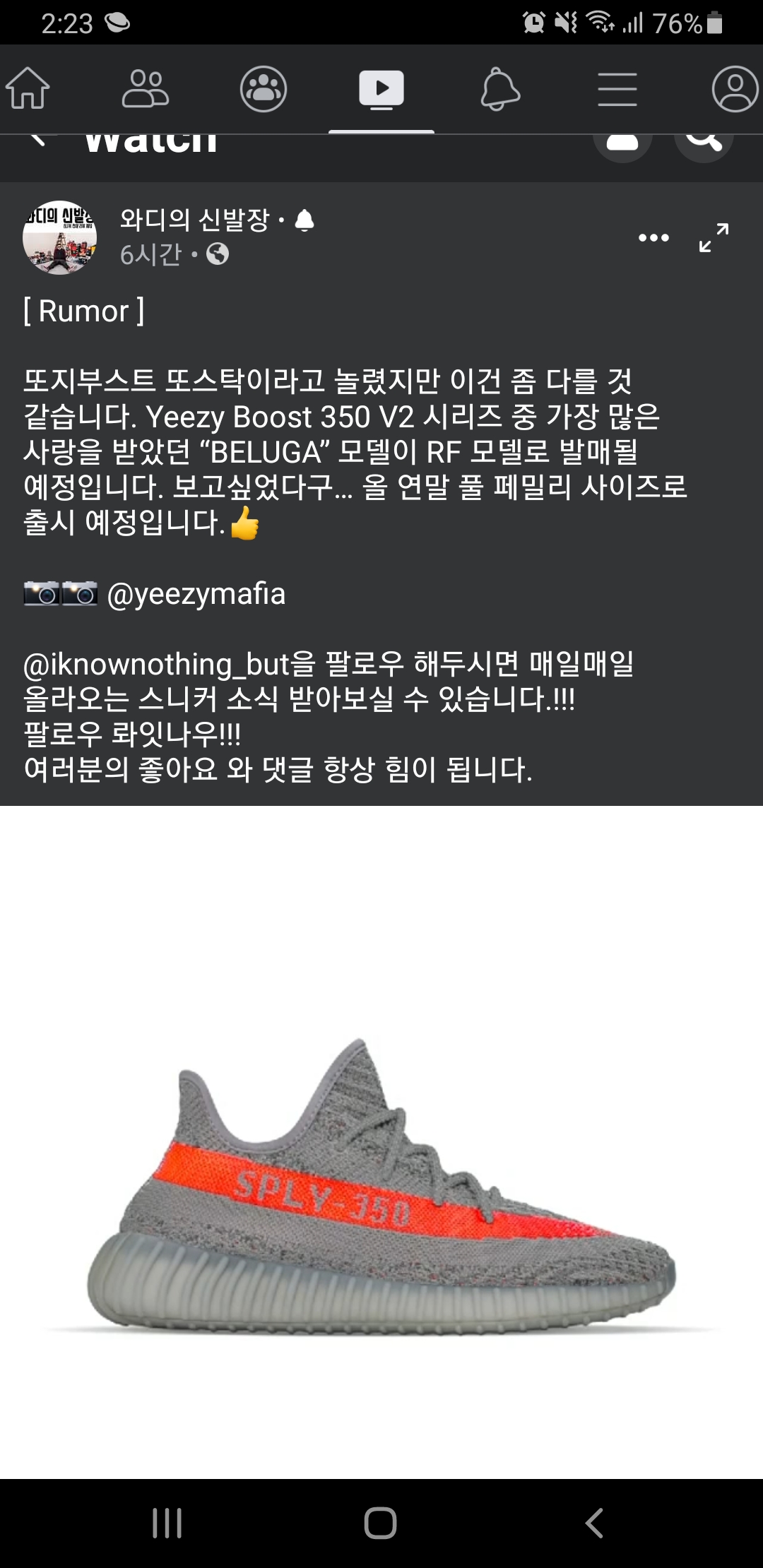The image size is (763, 1568).
Task: Open the Friends icon
Action: click(x=146, y=88)
